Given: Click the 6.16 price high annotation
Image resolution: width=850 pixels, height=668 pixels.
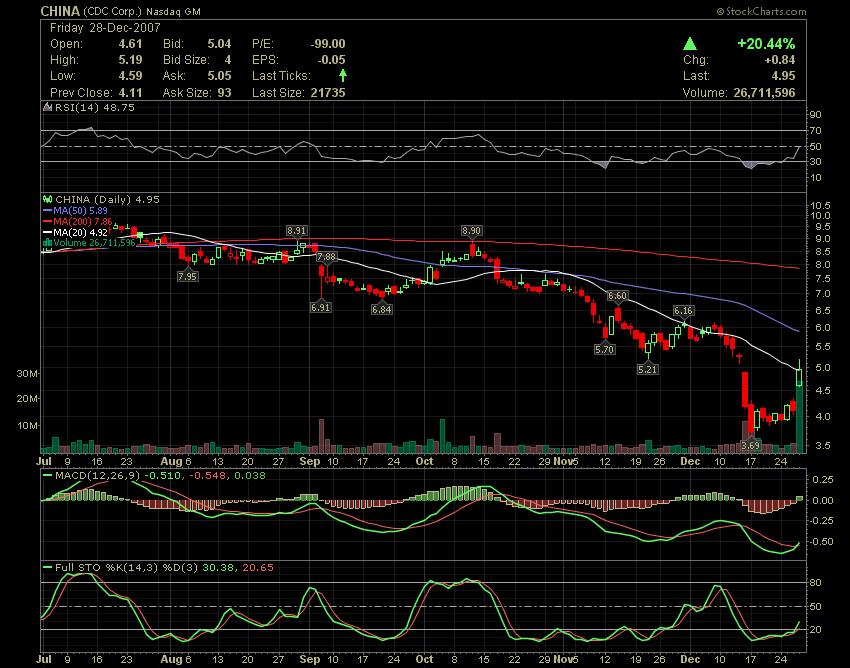Looking at the screenshot, I should (x=683, y=311).
